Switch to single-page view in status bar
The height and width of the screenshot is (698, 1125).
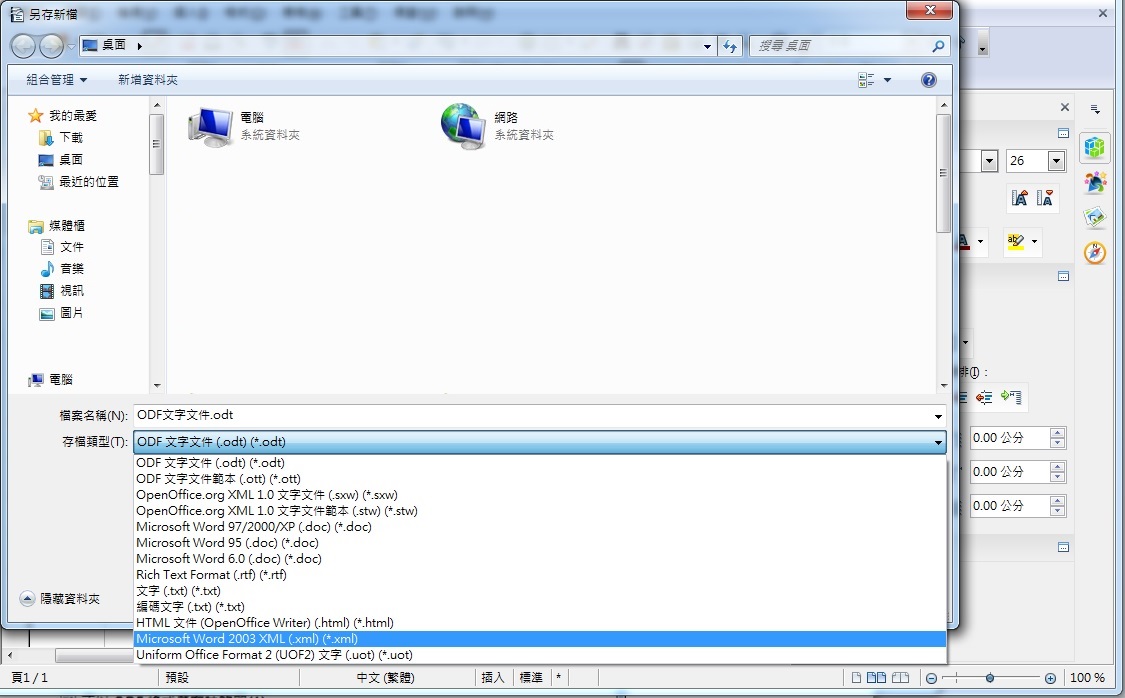[855, 678]
